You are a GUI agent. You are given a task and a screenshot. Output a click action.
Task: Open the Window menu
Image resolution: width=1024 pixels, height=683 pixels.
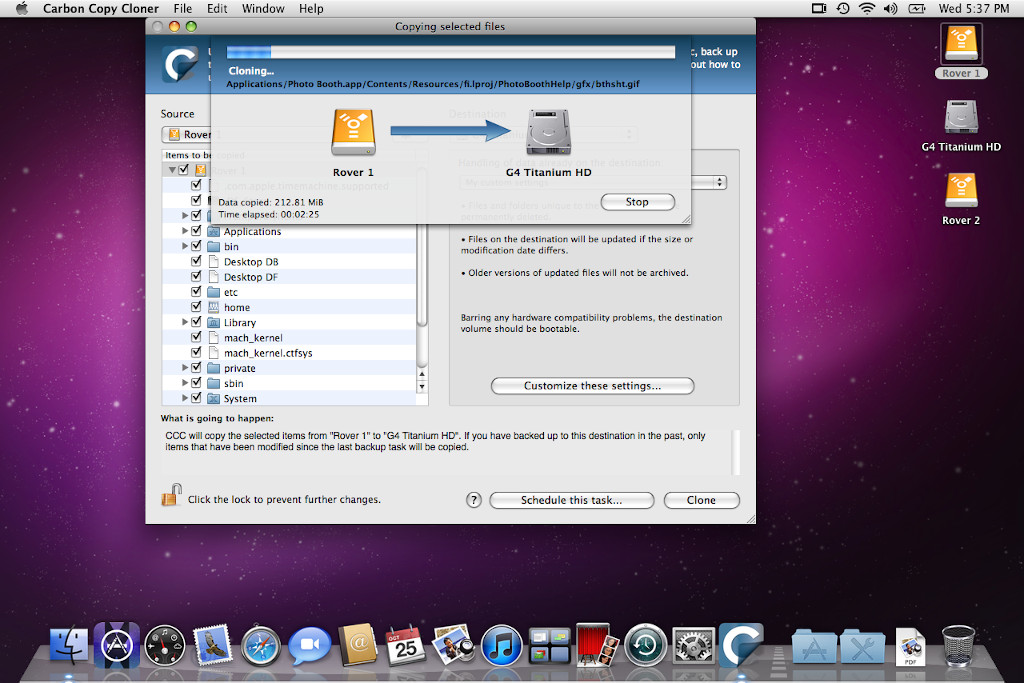tap(263, 8)
